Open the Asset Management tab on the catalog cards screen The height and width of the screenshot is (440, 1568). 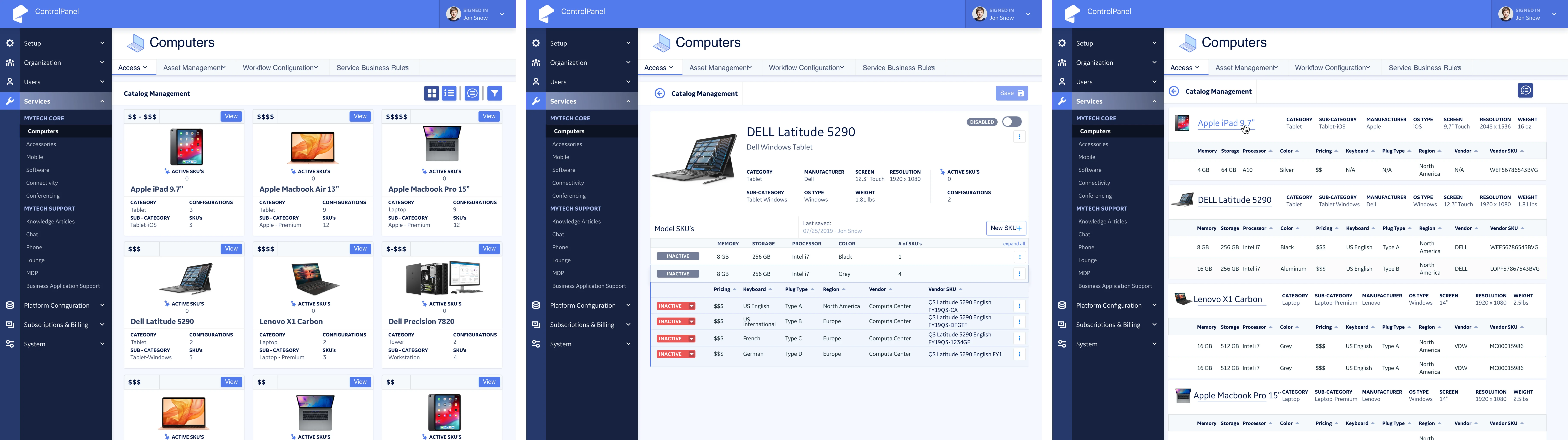[x=194, y=67]
